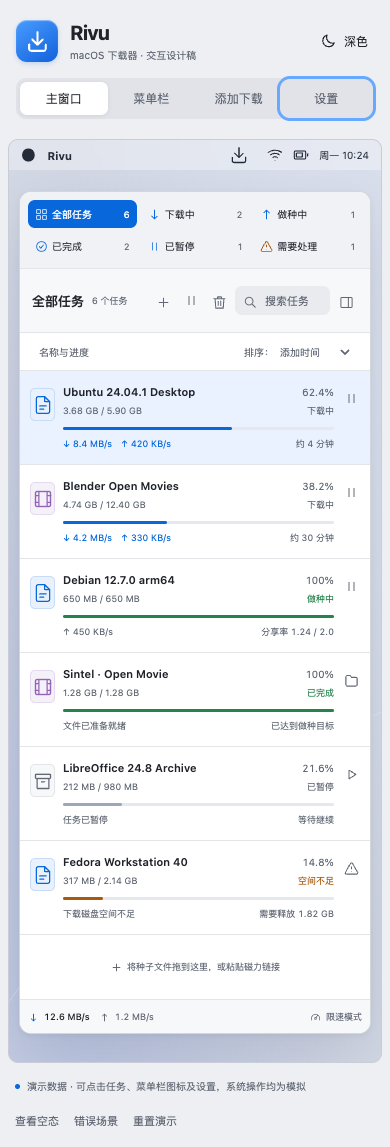The image size is (390, 1147).
Task: Click the Rivu menu bar app name
Action: [59, 156]
